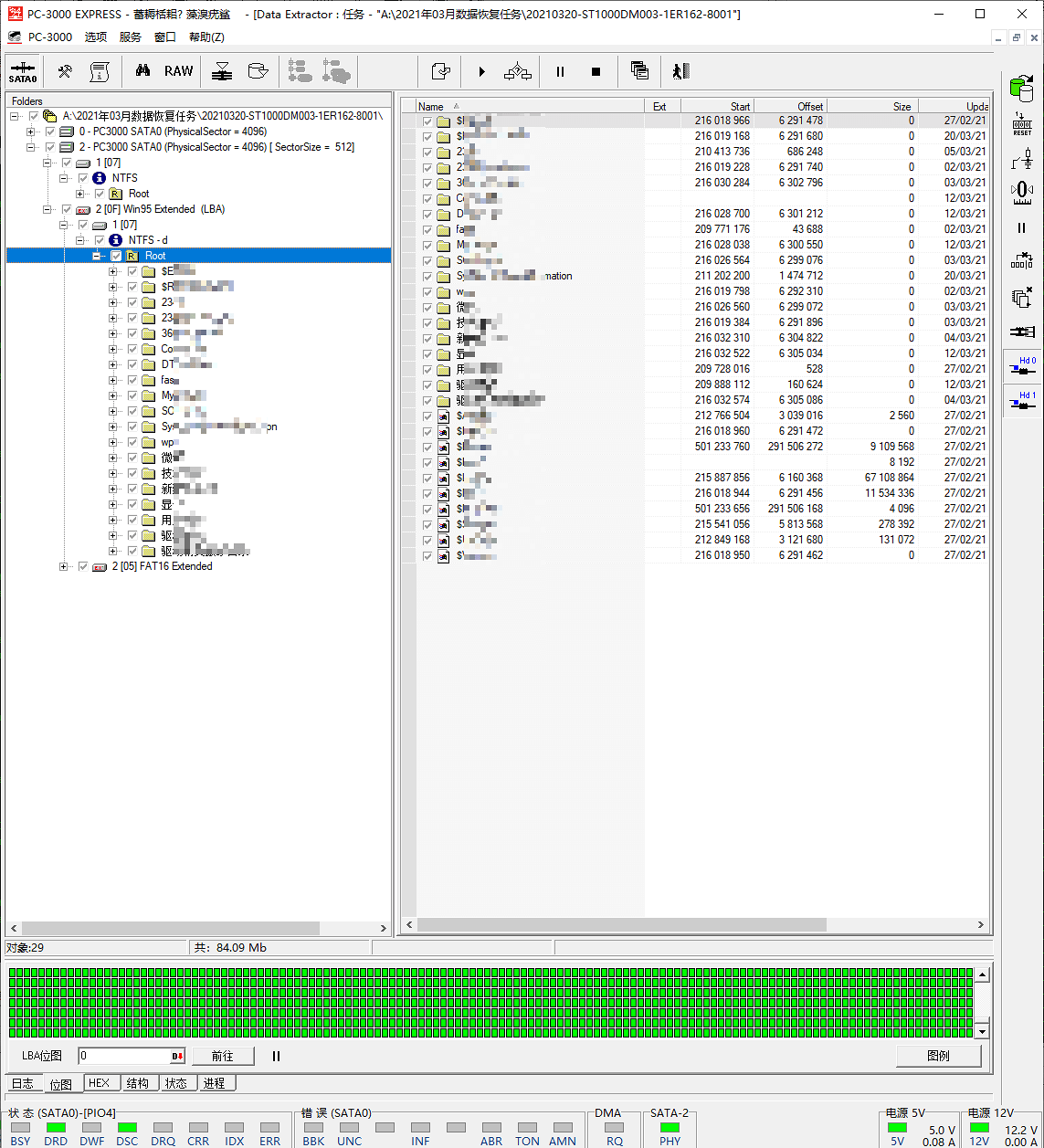Image resolution: width=1044 pixels, height=1148 pixels.
Task: Expand the 2 [05] FAT16 Extended node
Action: pyautogui.click(x=64, y=566)
